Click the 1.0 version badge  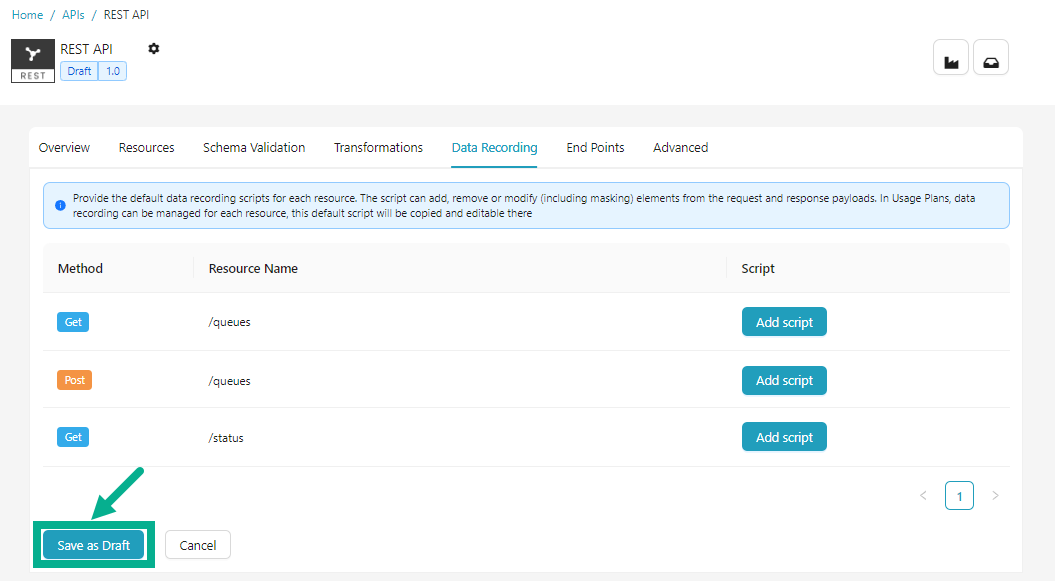[113, 71]
